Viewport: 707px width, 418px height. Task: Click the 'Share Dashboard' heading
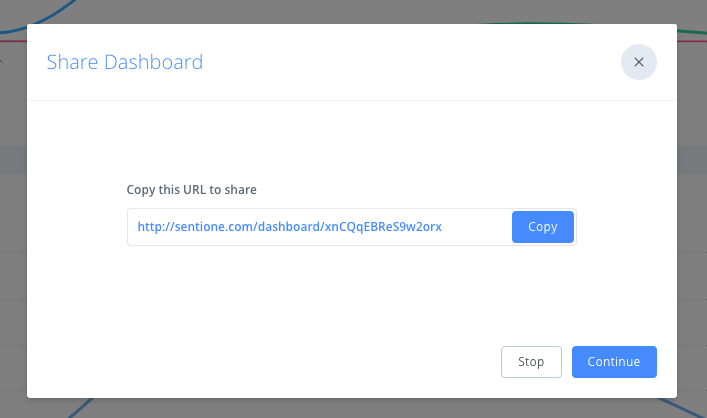pyautogui.click(x=125, y=62)
